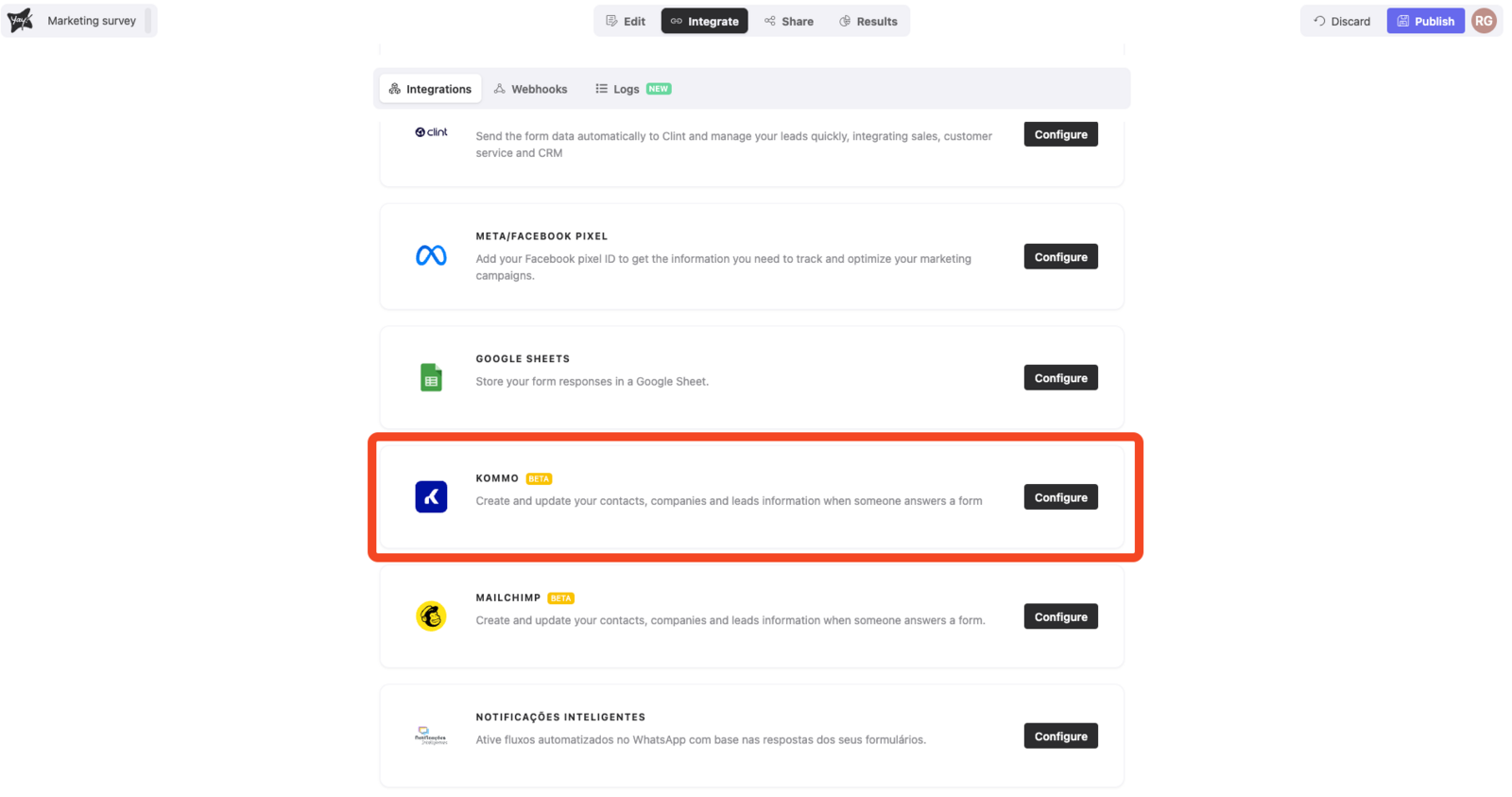Switch to the Edit tab
The height and width of the screenshot is (797, 1512).
click(626, 21)
